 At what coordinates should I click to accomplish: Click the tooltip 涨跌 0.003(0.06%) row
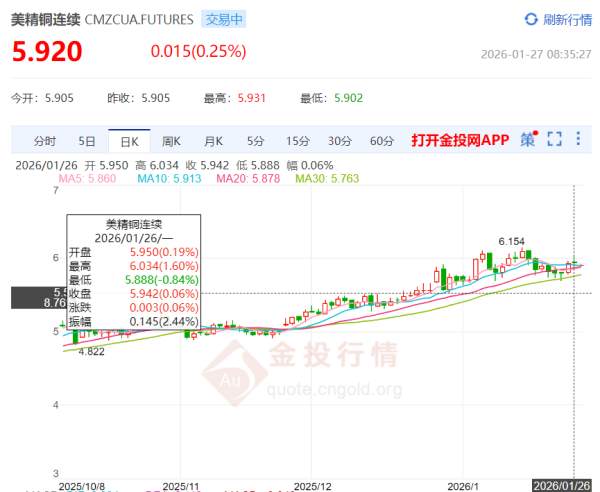click(x=134, y=307)
